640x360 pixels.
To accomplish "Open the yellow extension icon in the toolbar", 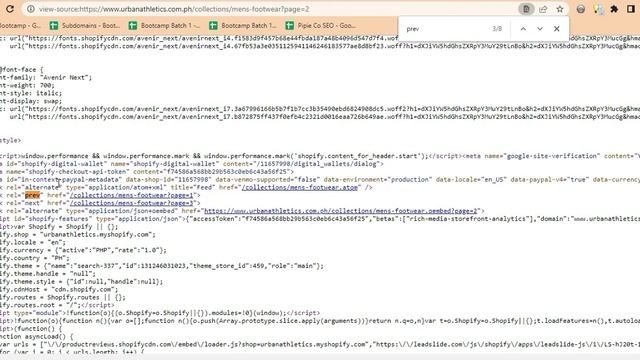I will [x=598, y=9].
